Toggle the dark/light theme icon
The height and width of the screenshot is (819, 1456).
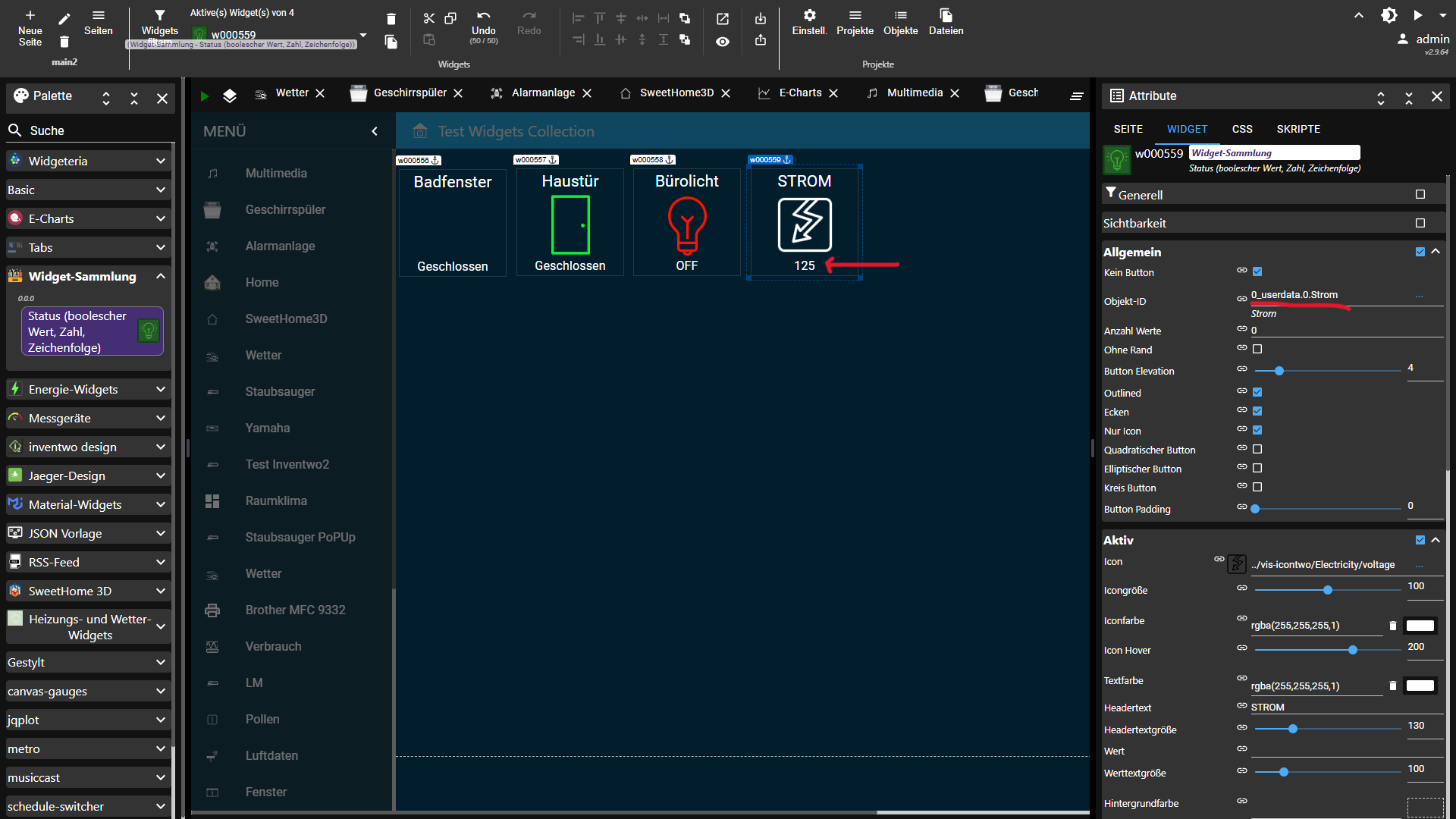tap(1389, 15)
